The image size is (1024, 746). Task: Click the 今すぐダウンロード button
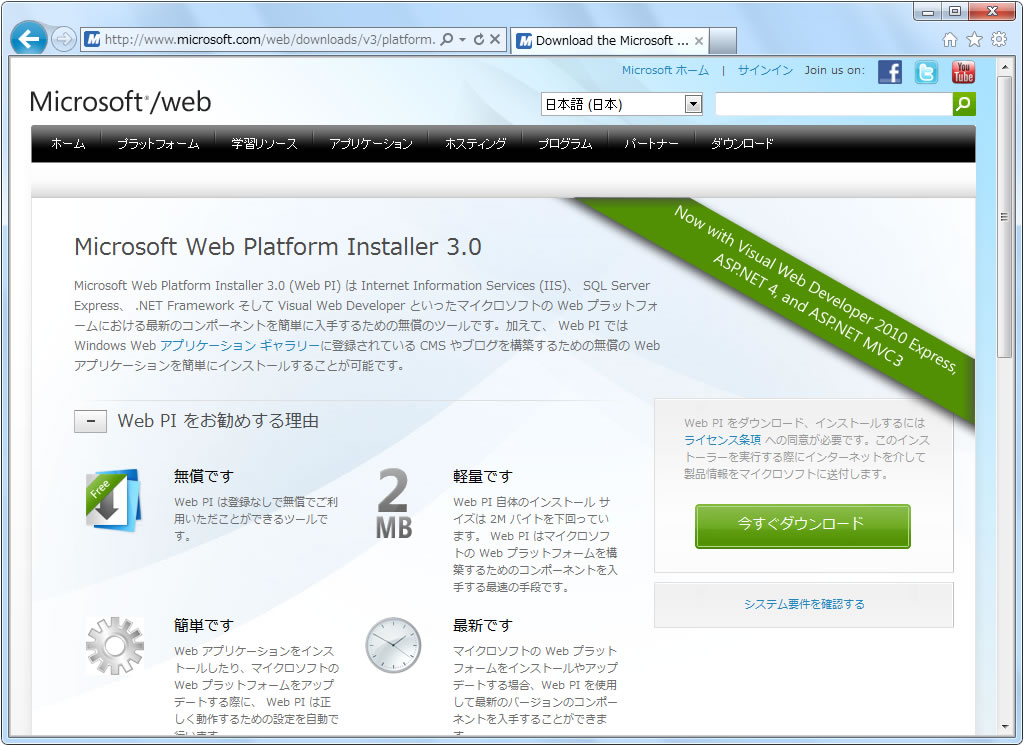(802, 525)
